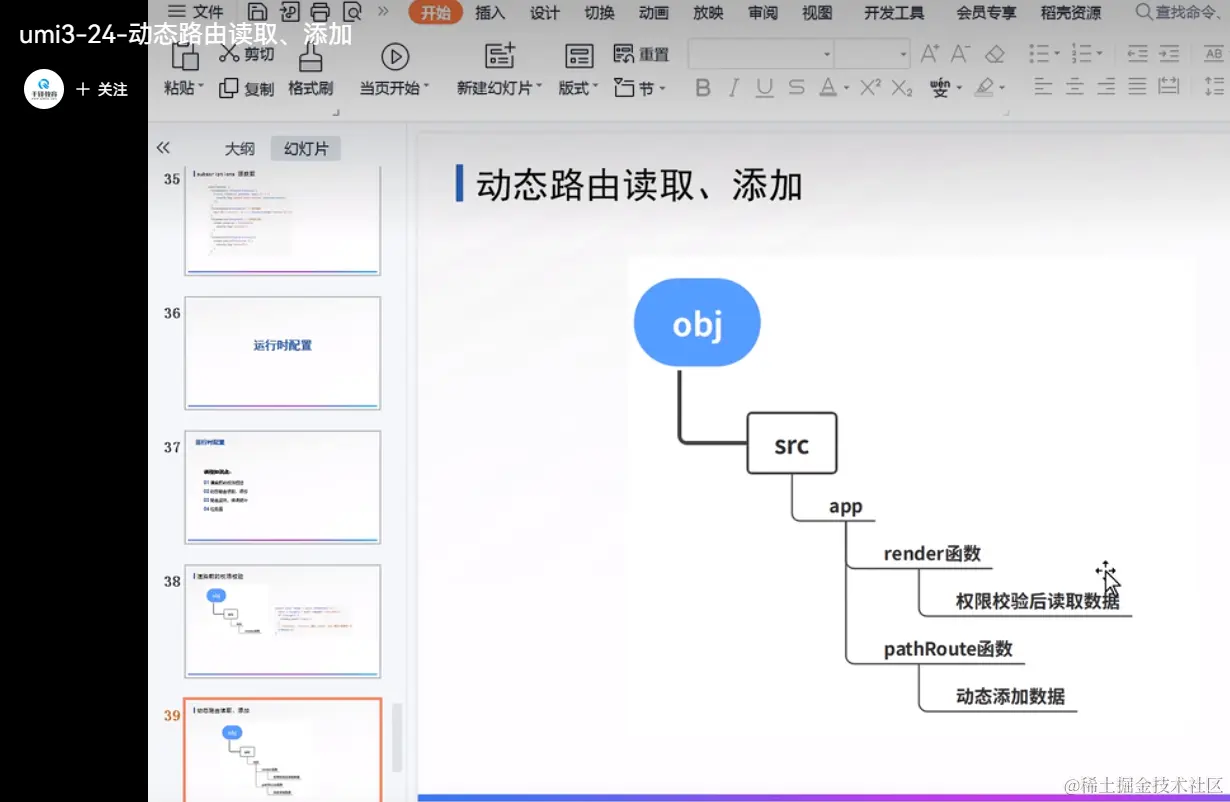Toggle Underline formatting
Viewport: 1230px width, 802px height.
pos(765,88)
